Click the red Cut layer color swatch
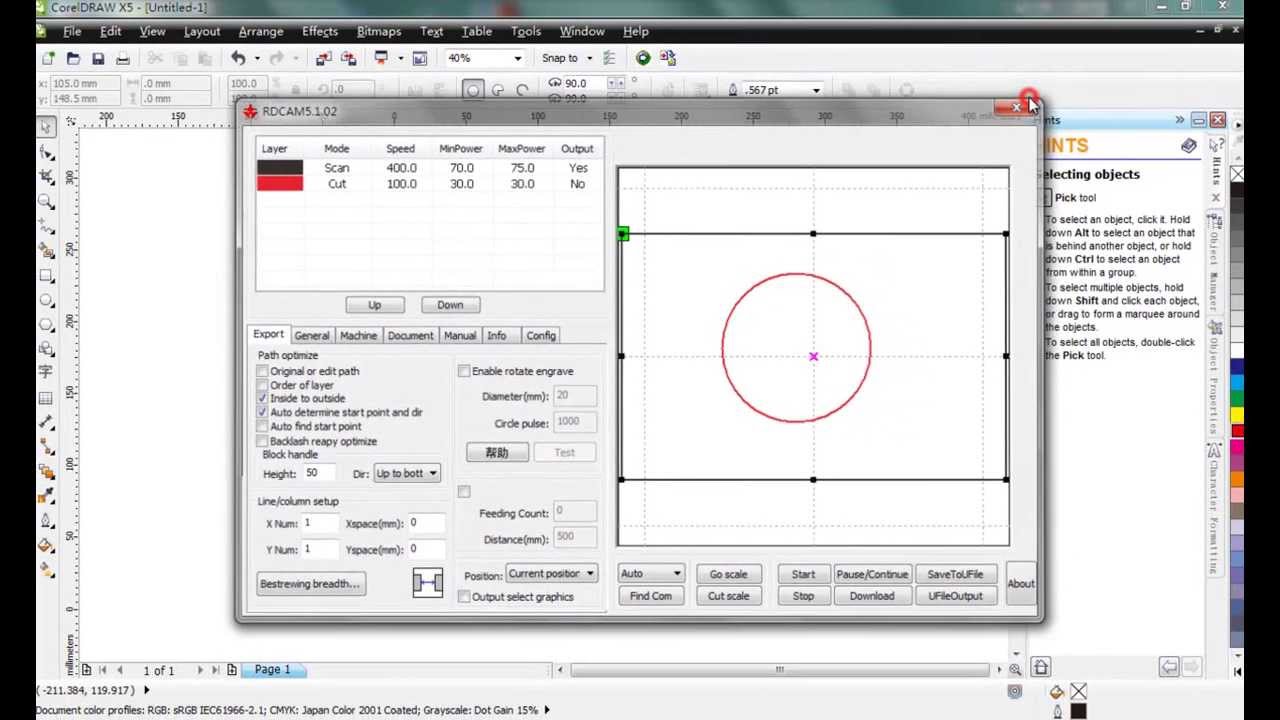Viewport: 1280px width, 720px height. pos(280,184)
